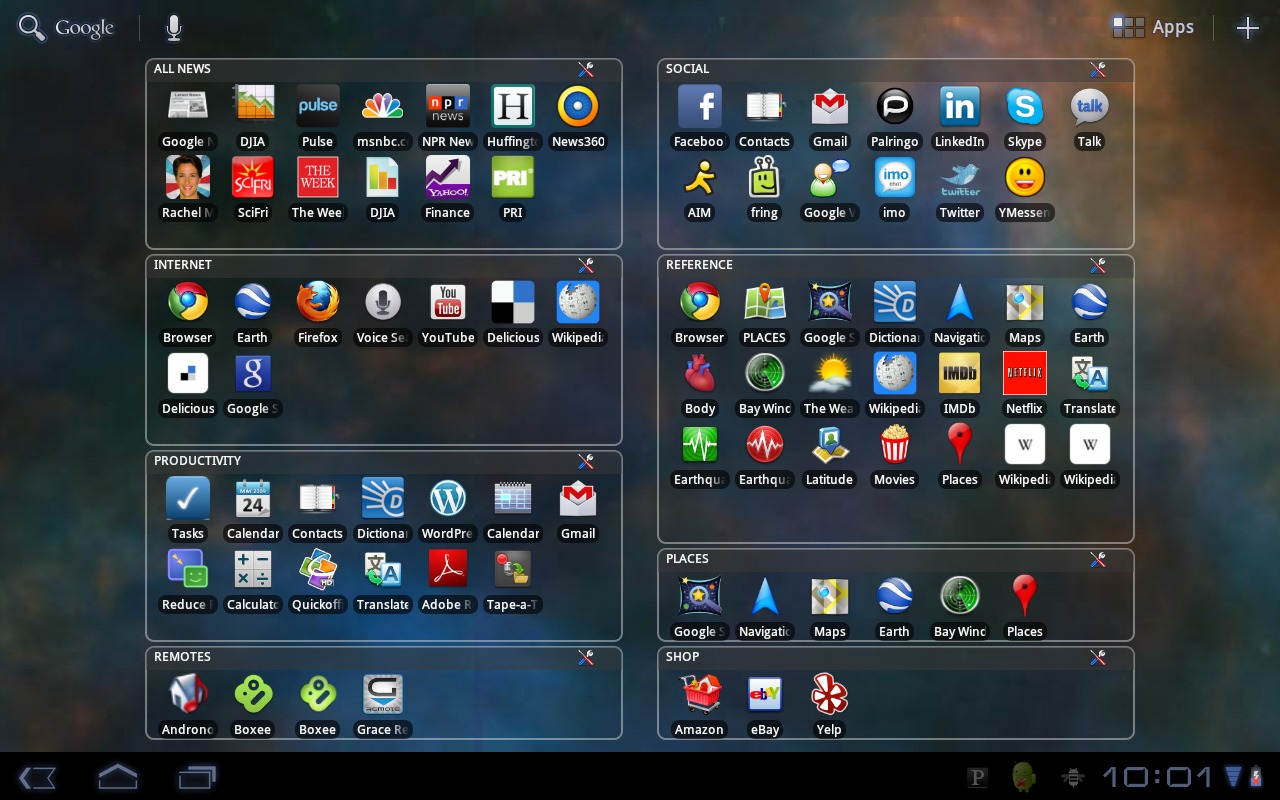The height and width of the screenshot is (800, 1280).
Task: Open the PRI radio app
Action: (513, 177)
